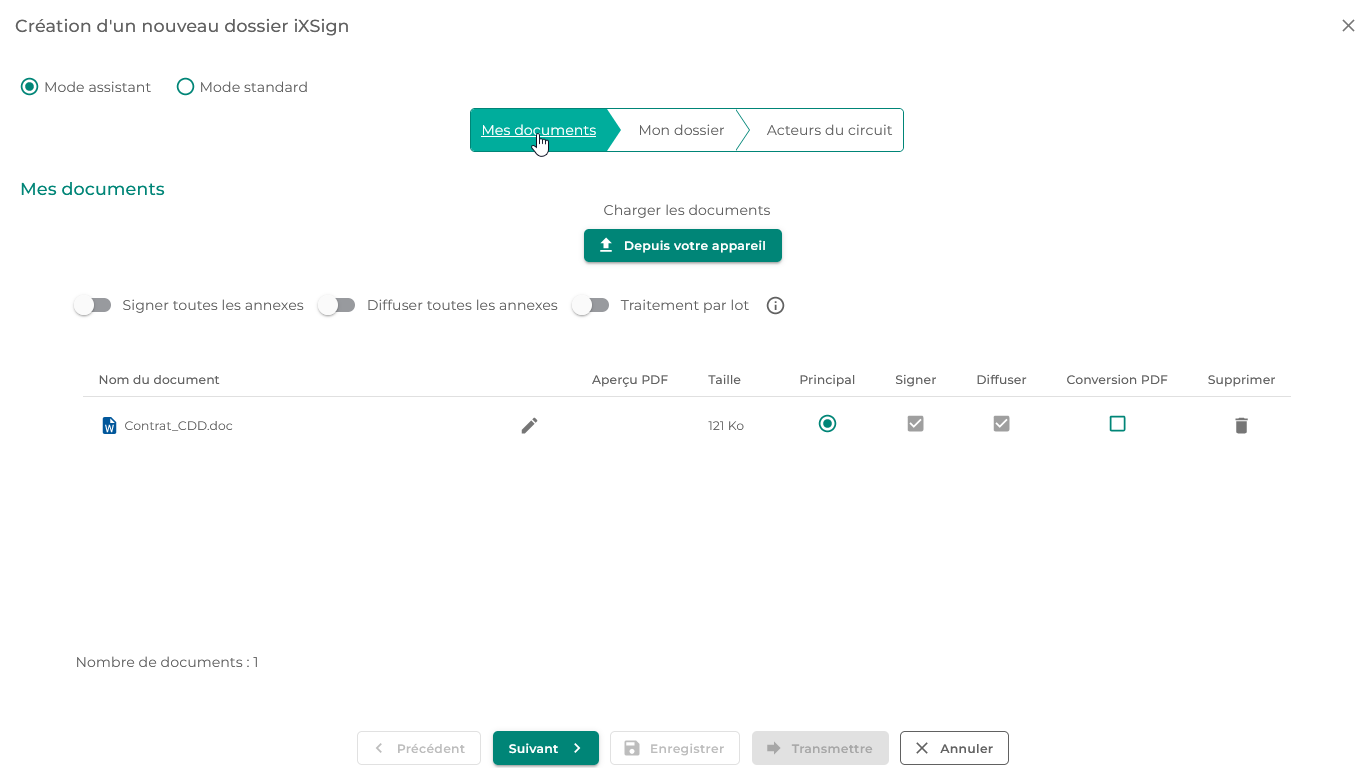Check Conversion PDF for Contrat_CDD.doc
This screenshot has height=768, width=1370.
[1117, 424]
